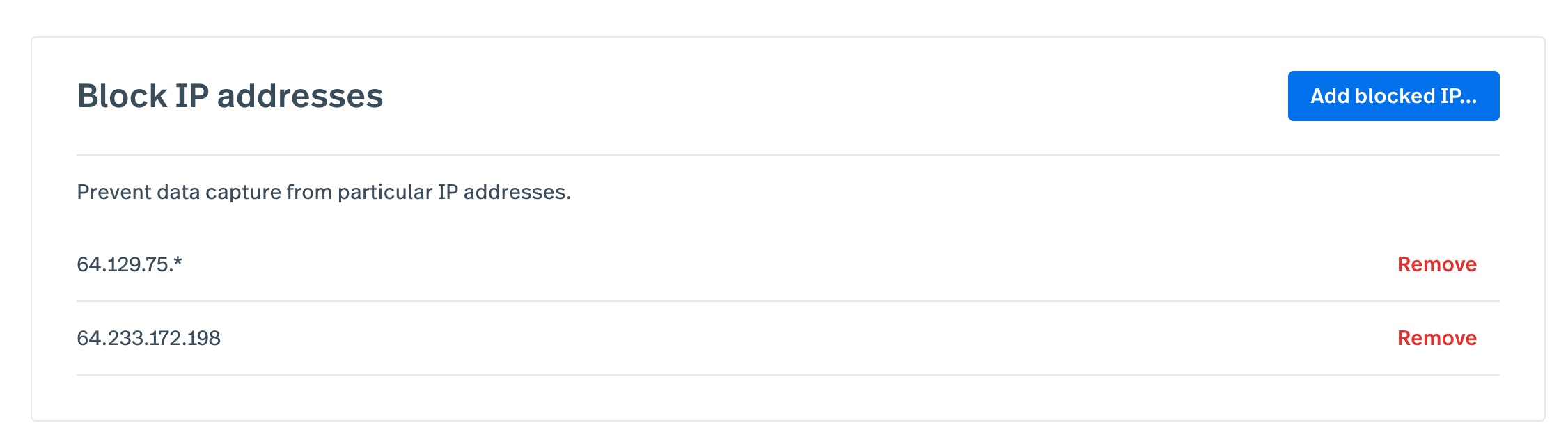This screenshot has width=1568, height=441.
Task: Select the 64.233.172.198 IP entry text
Action: pos(148,338)
